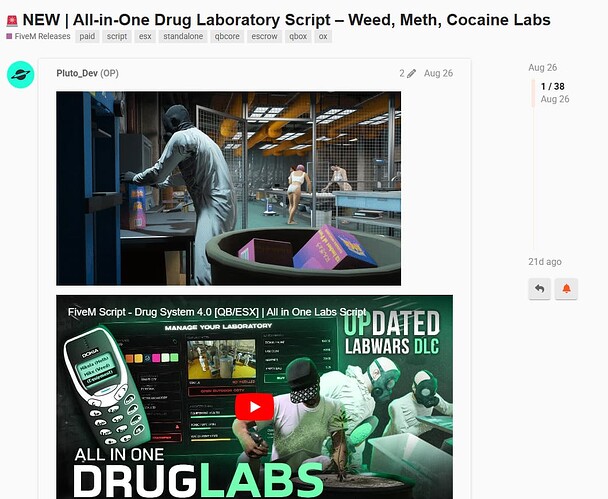Image resolution: width=608 pixels, height=499 pixels.
Task: Open the FiveM Releases category
Action: click(38, 36)
